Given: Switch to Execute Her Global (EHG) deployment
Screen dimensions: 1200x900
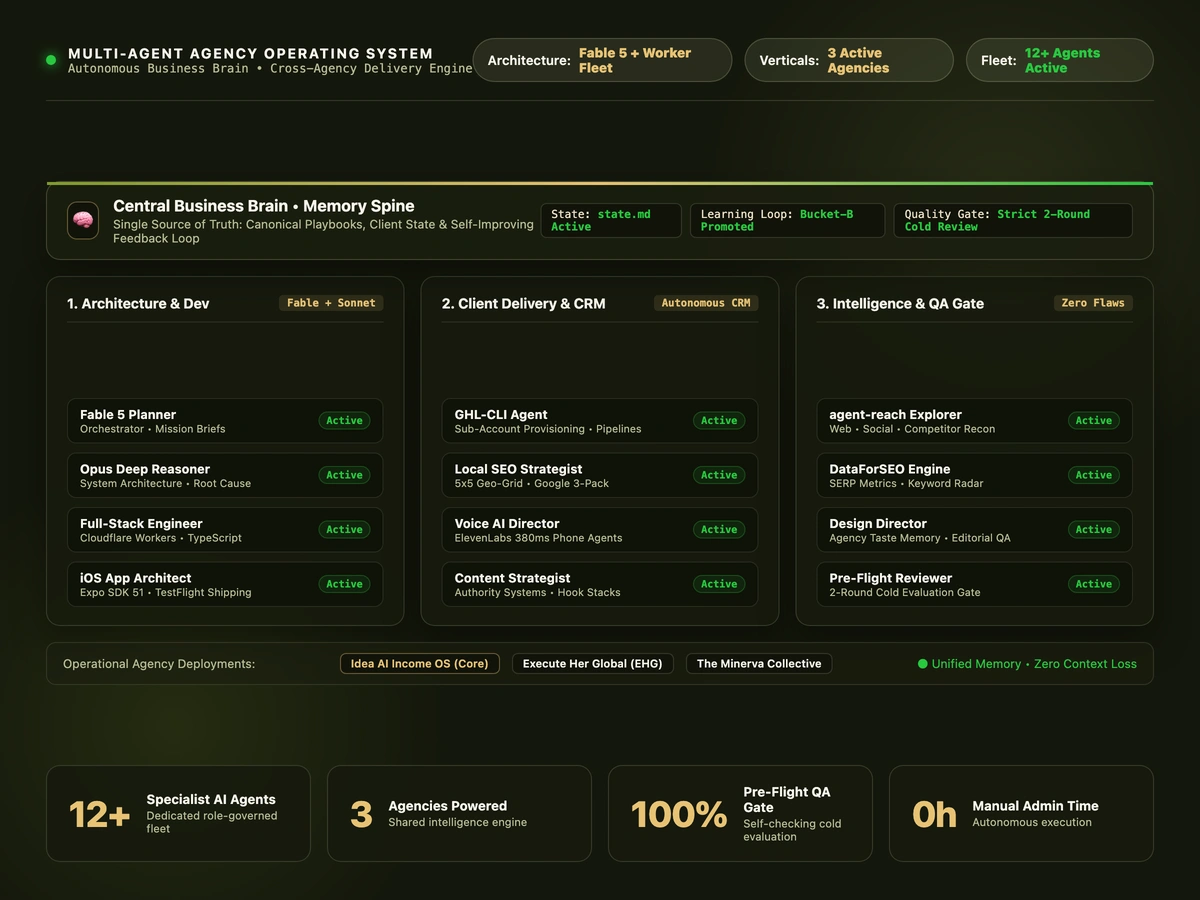Looking at the screenshot, I should [593, 664].
